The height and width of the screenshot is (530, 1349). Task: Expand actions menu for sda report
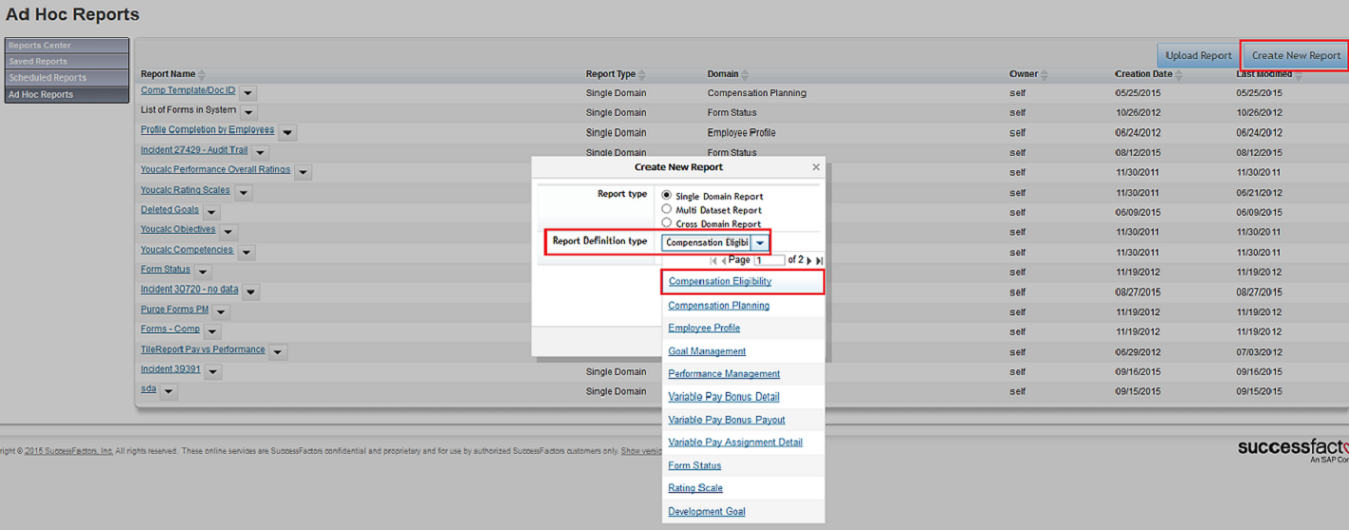pos(169,391)
